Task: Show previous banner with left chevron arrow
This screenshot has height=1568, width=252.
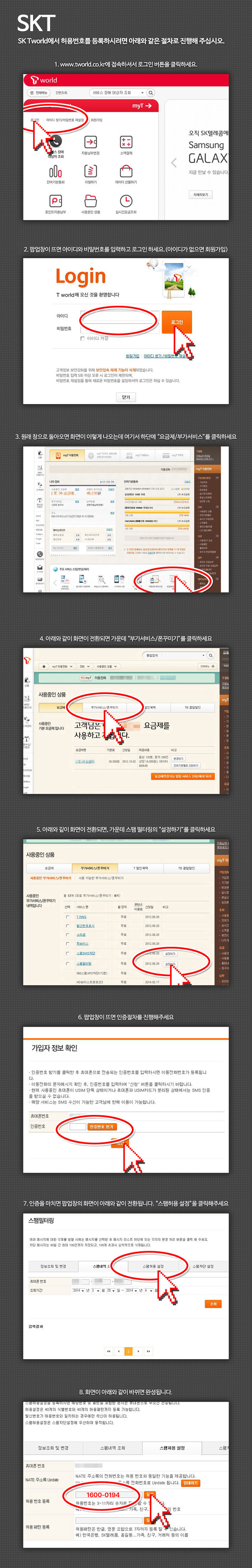Action: [x=174, y=163]
